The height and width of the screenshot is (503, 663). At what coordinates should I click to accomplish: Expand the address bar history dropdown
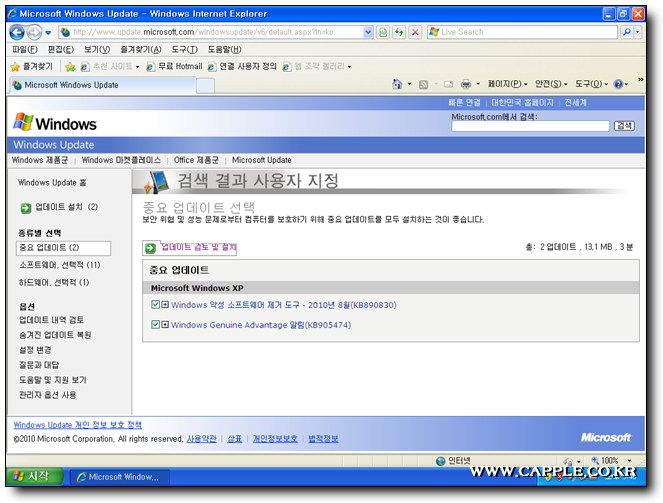coord(368,32)
